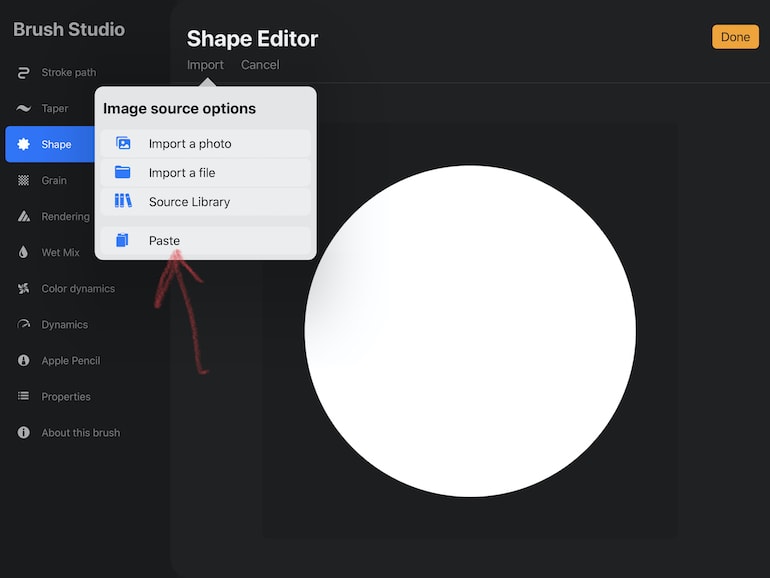Click Cancel in the Shape Editor
Screen dimensions: 770x578
tap(260, 65)
